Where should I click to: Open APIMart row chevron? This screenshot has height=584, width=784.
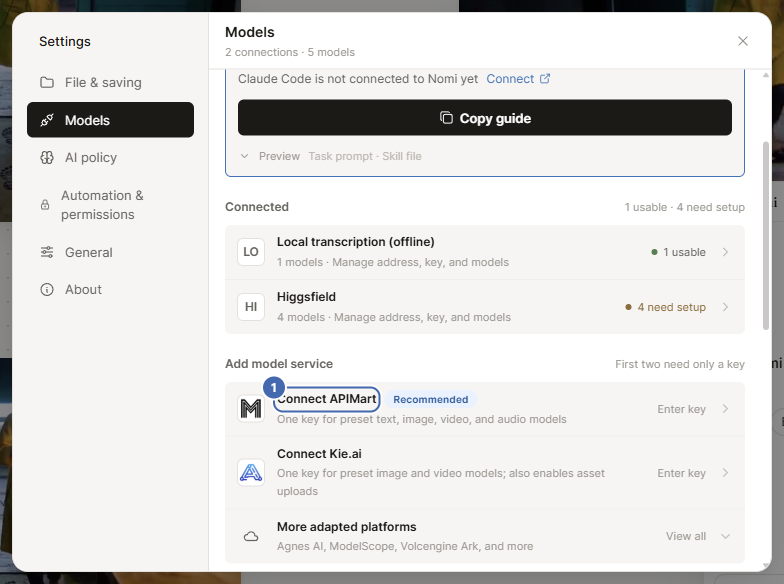click(x=726, y=409)
